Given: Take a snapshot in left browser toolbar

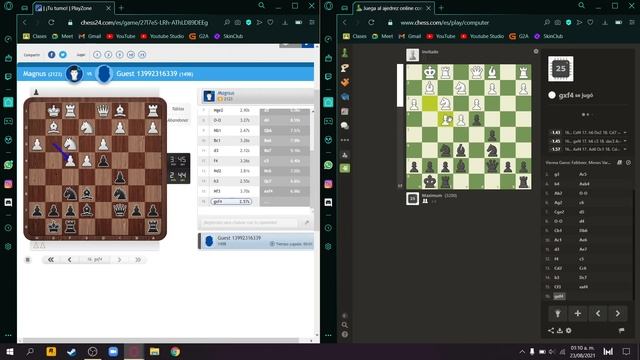Looking at the screenshot, I should click(238, 22).
